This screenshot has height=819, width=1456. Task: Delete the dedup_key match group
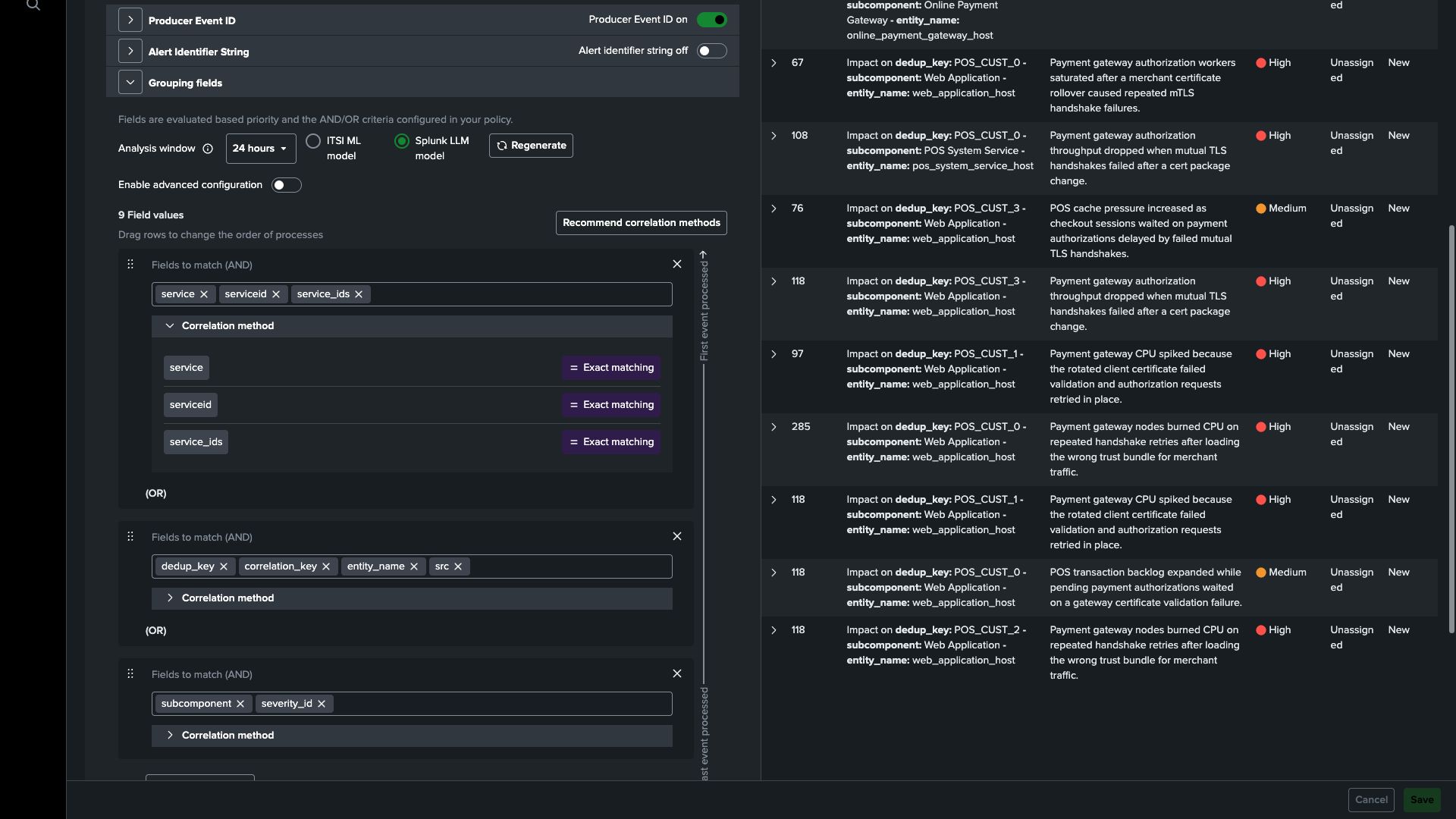click(677, 536)
